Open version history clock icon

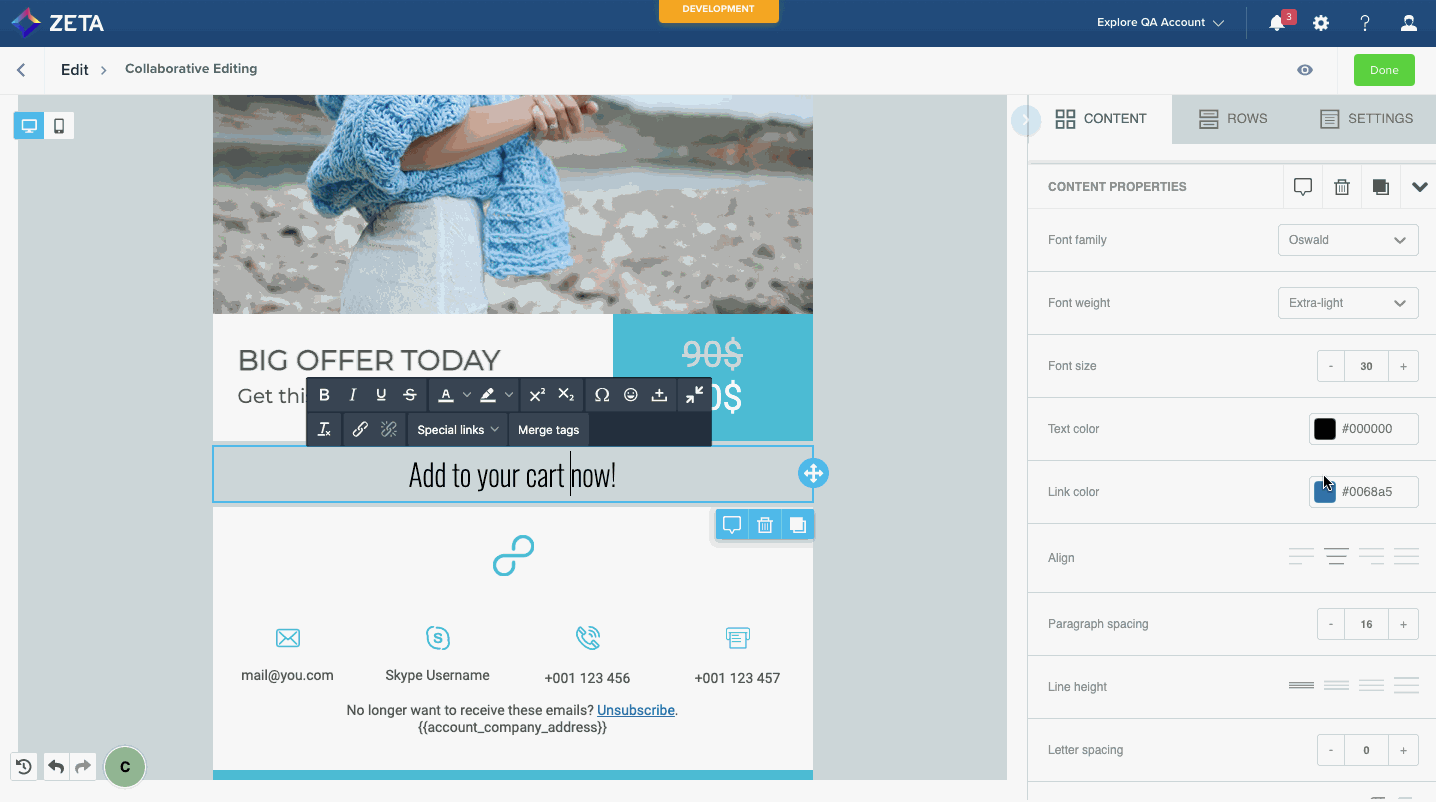(x=24, y=767)
